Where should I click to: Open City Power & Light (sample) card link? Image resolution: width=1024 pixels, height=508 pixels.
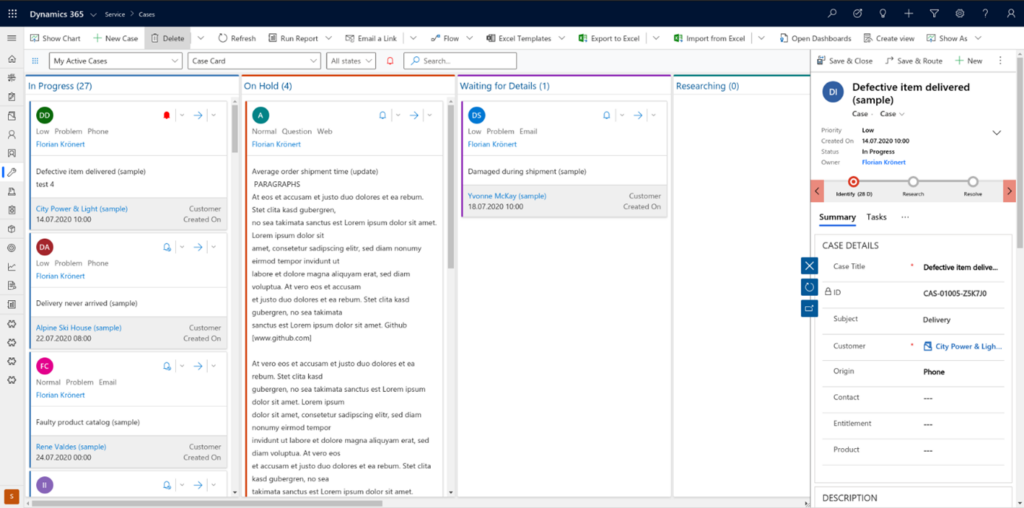(x=82, y=209)
